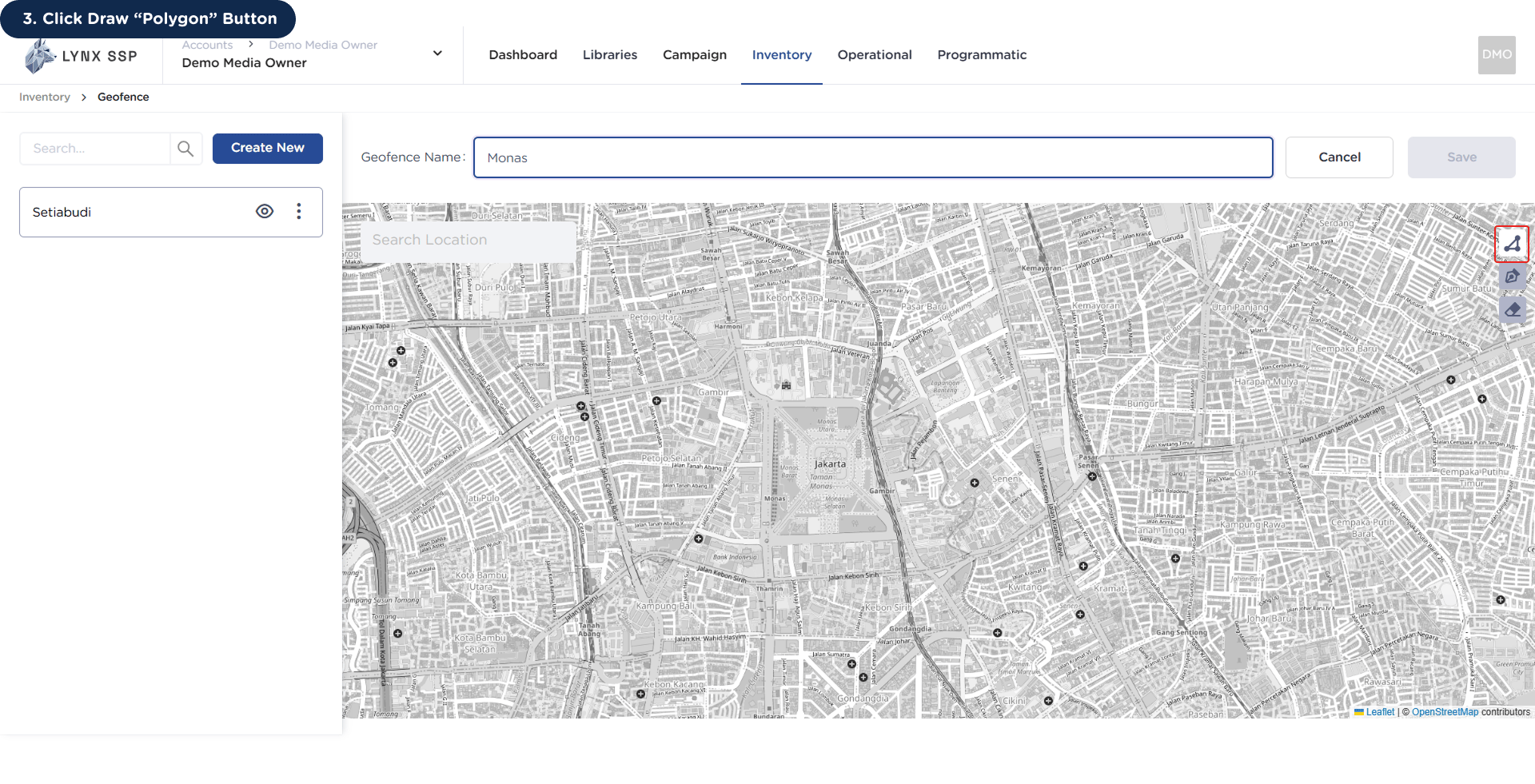
Task: Select the Edit shape pen tool
Action: (1512, 277)
